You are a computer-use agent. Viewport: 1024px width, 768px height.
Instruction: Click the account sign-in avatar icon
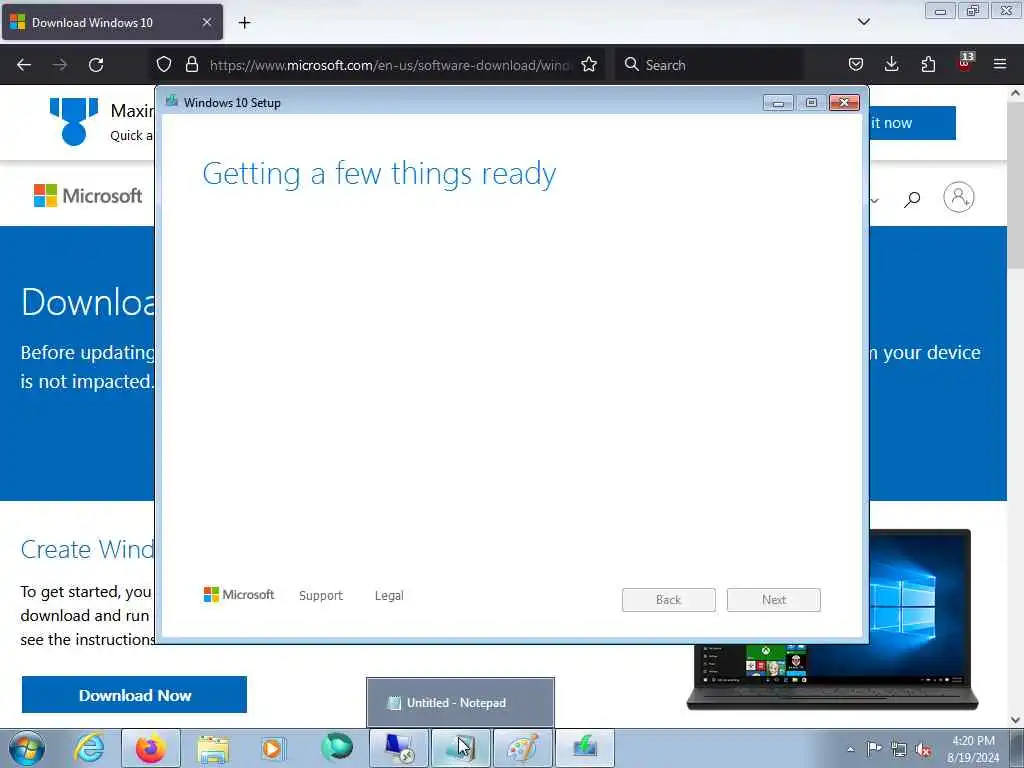(x=959, y=197)
